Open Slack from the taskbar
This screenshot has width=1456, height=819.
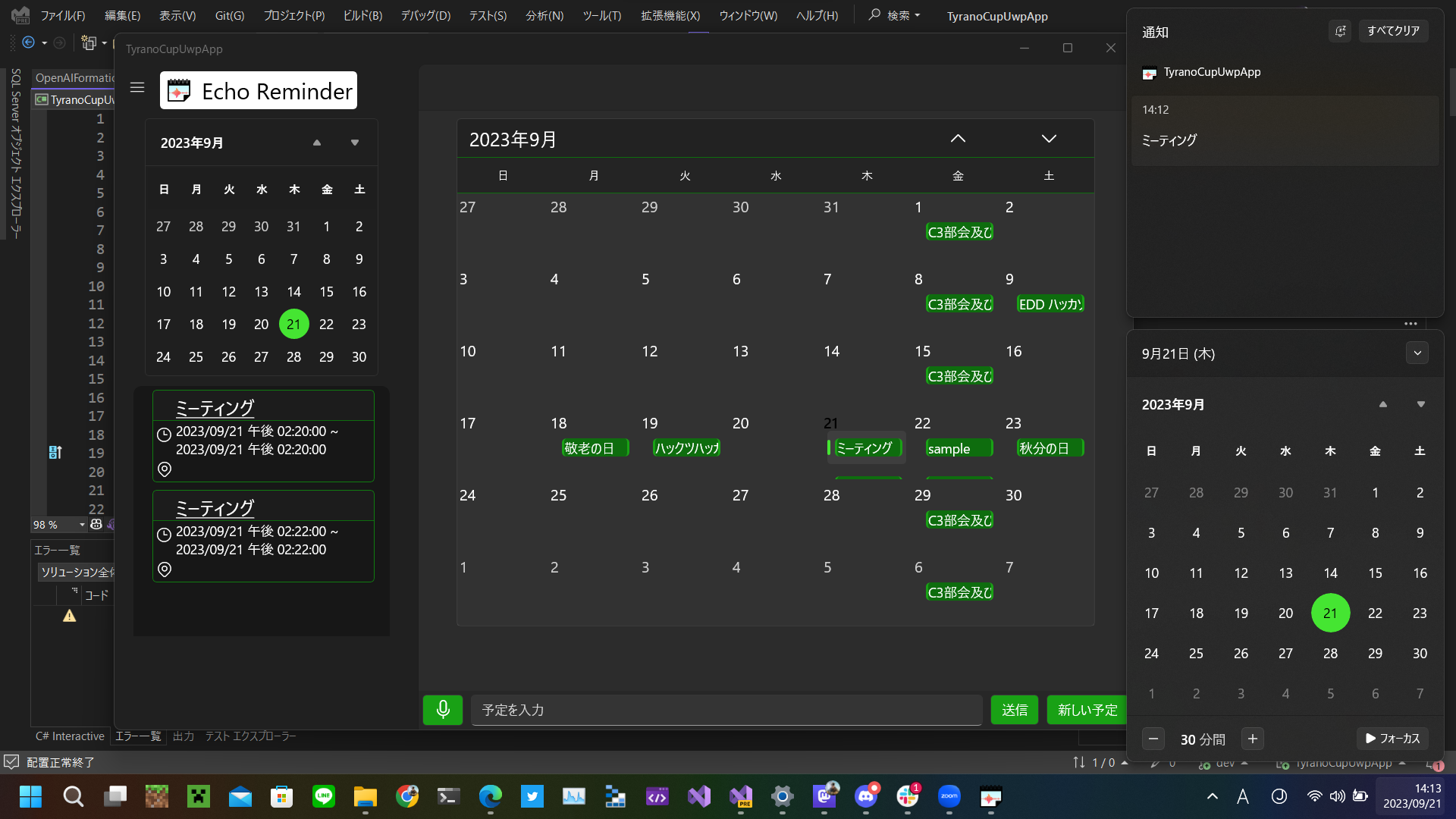(x=908, y=796)
